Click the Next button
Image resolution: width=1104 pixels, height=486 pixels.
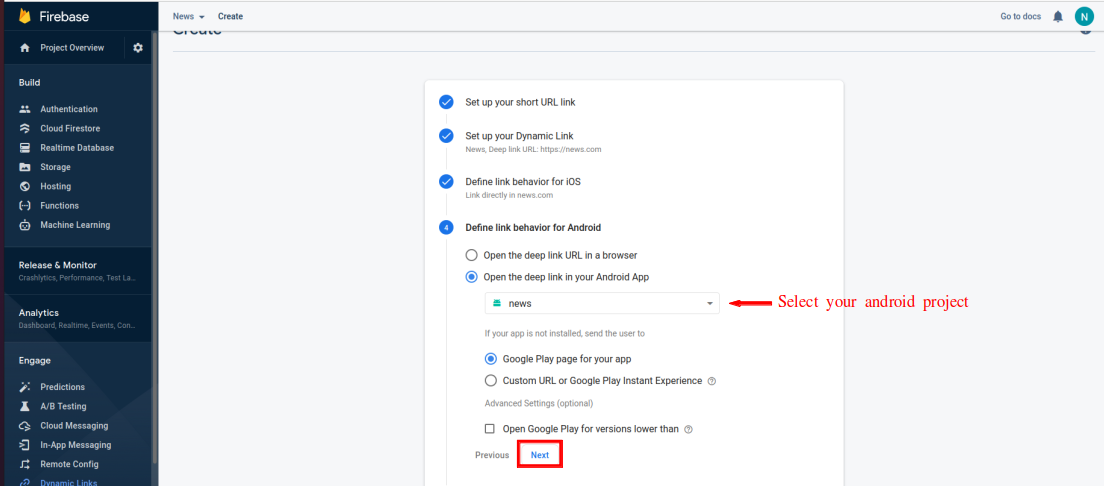pyautogui.click(x=539, y=455)
